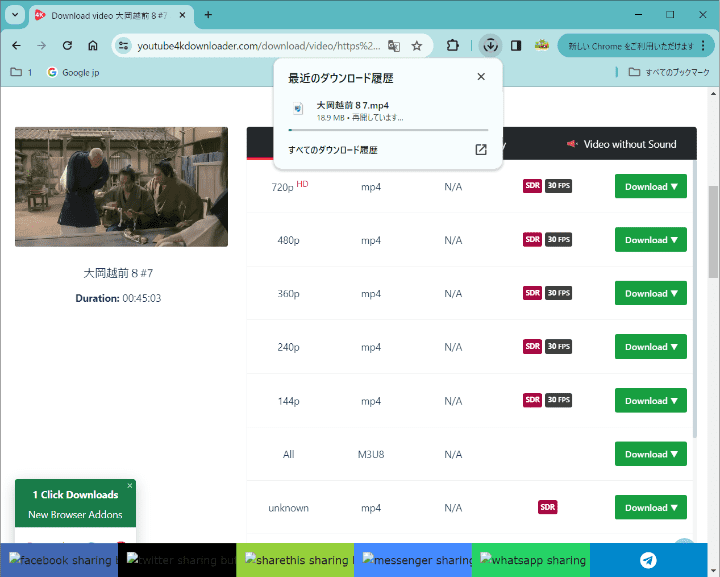Expand the 144p Download dropdown

click(650, 400)
